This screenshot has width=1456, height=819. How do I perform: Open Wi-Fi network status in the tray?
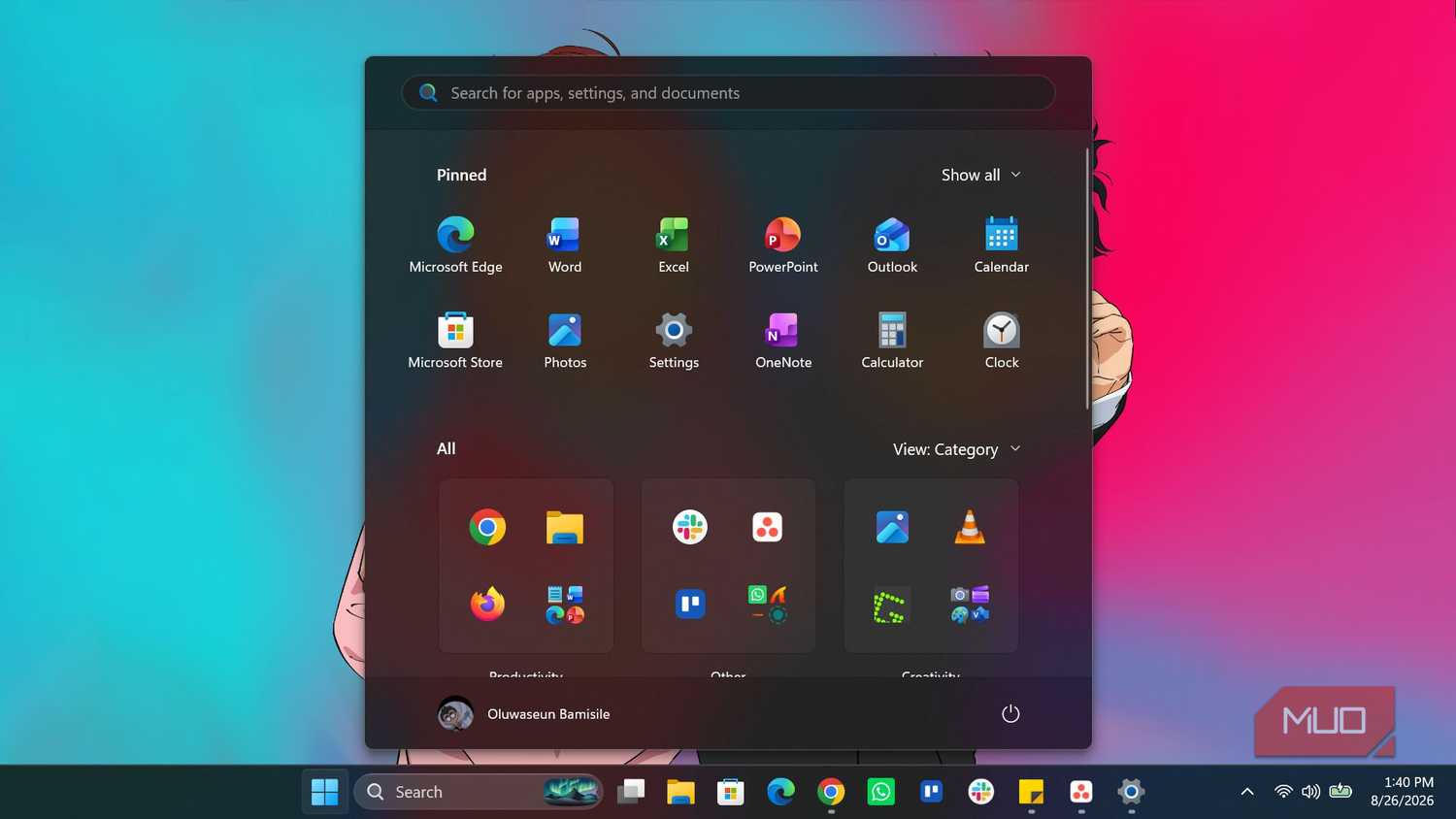[x=1283, y=792]
